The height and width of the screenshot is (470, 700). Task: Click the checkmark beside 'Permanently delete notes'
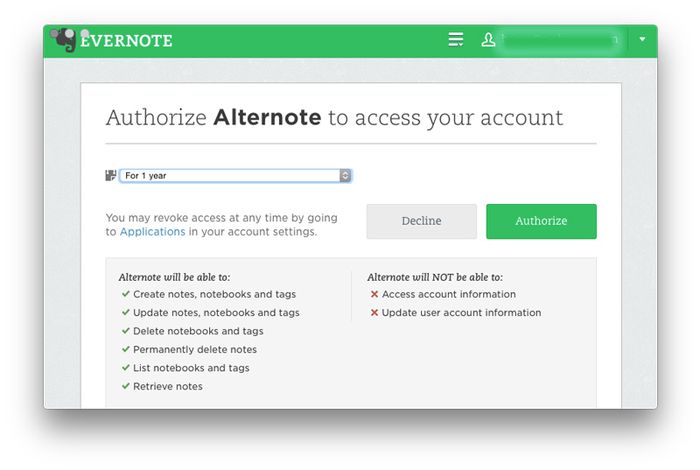125,349
